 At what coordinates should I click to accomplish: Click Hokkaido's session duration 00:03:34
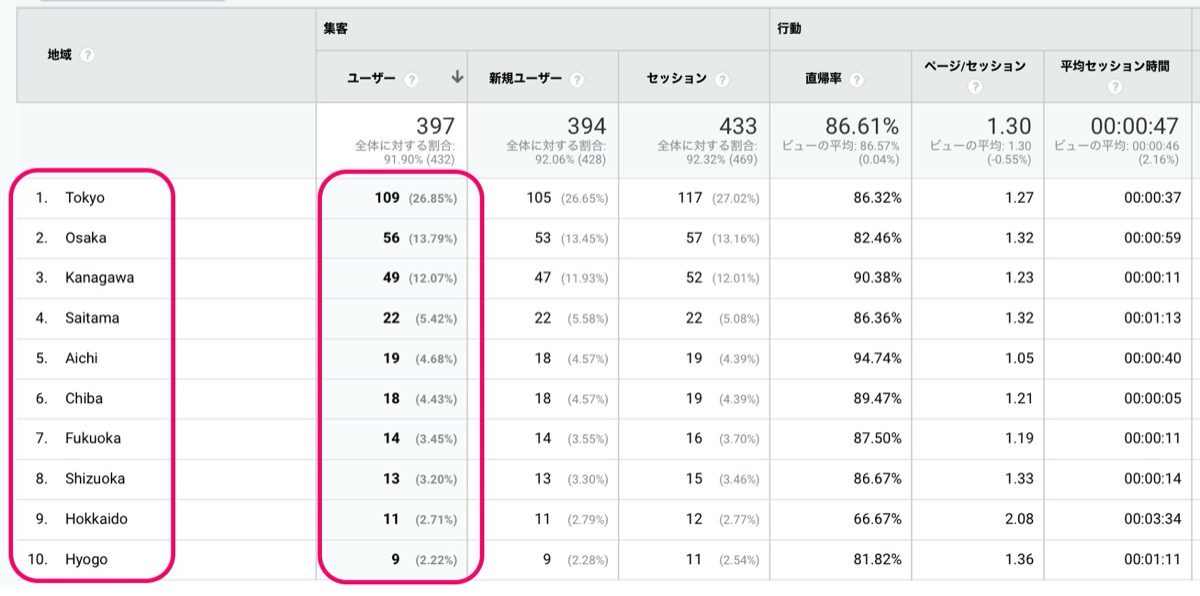(x=1152, y=518)
